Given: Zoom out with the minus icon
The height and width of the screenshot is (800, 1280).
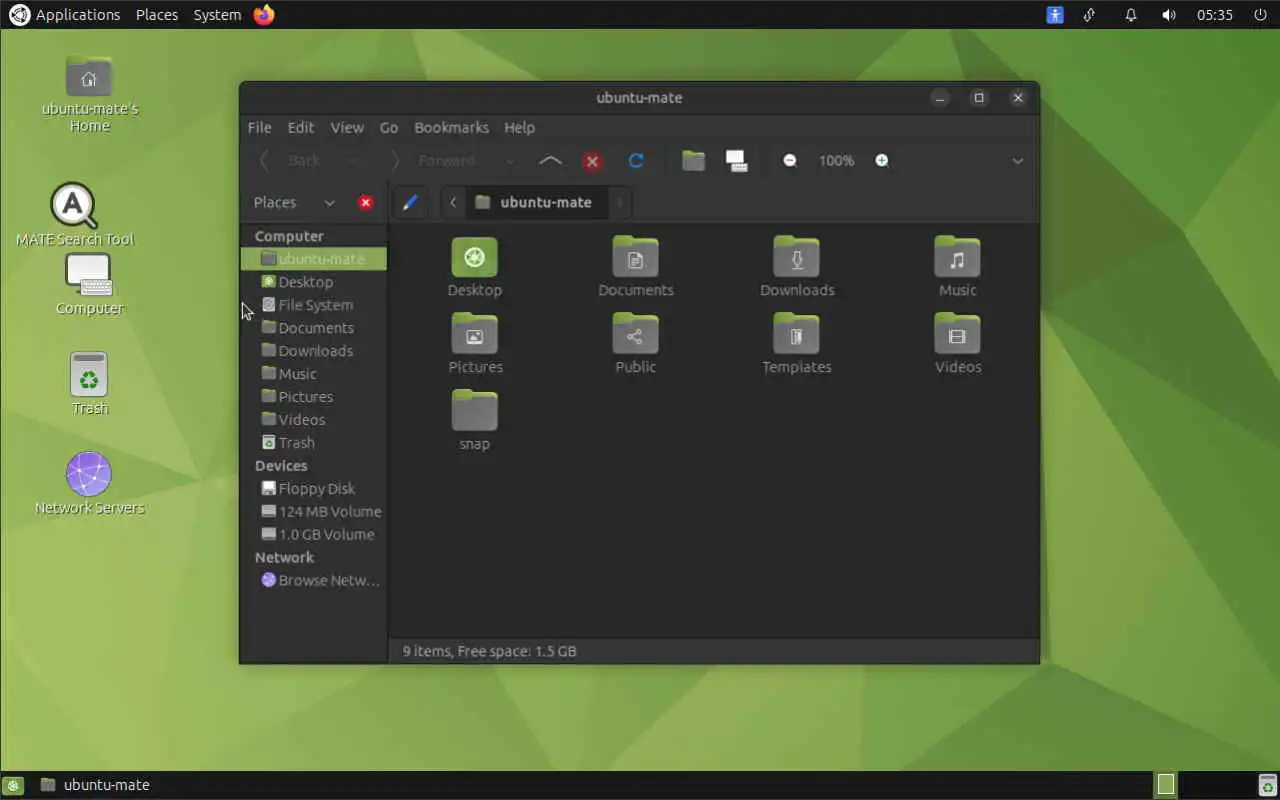Looking at the screenshot, I should click(x=790, y=161).
